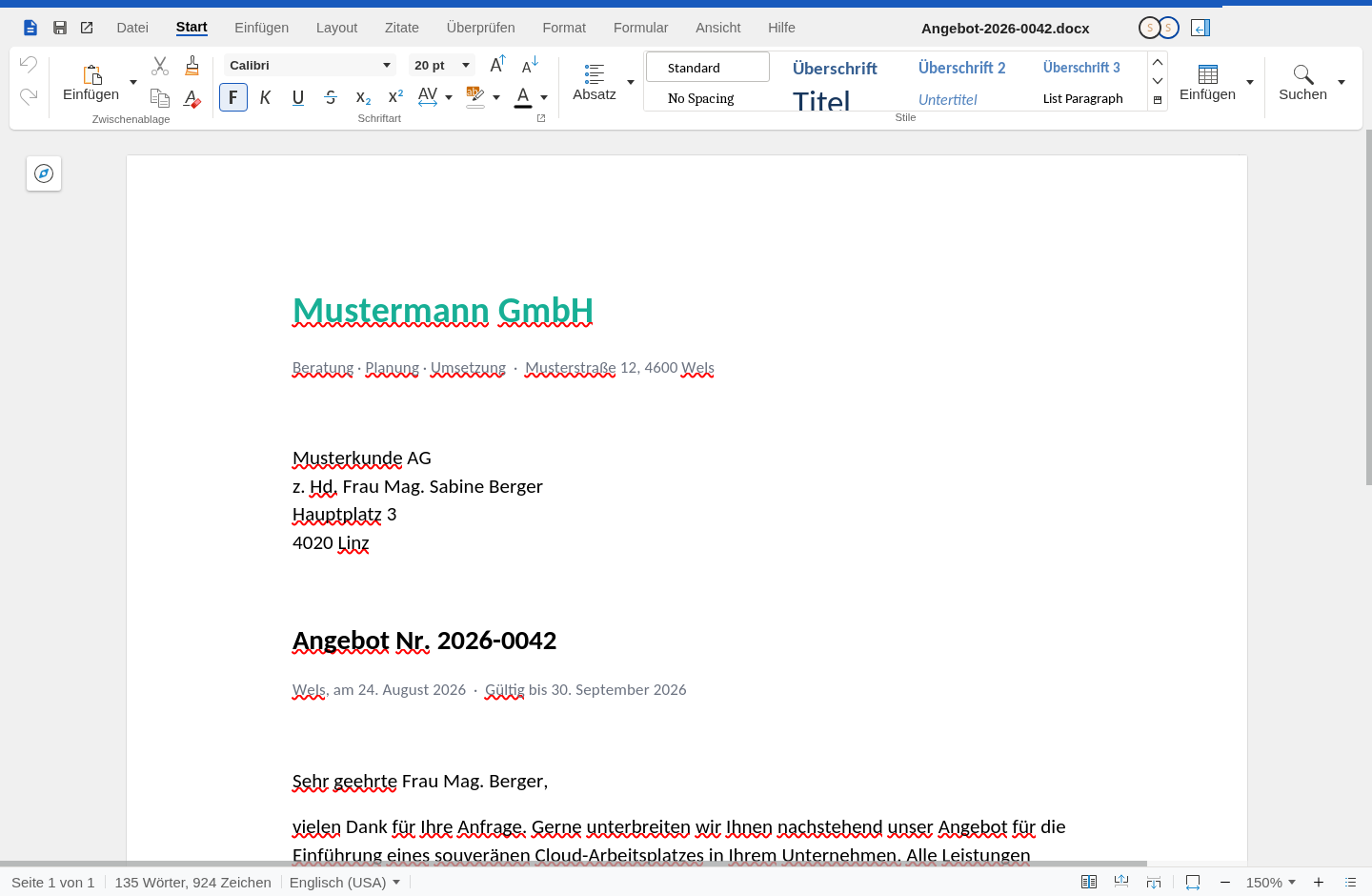Click the next-page downward arrow icon in status bar
Image resolution: width=1372 pixels, height=896 pixels.
pos(1154,883)
